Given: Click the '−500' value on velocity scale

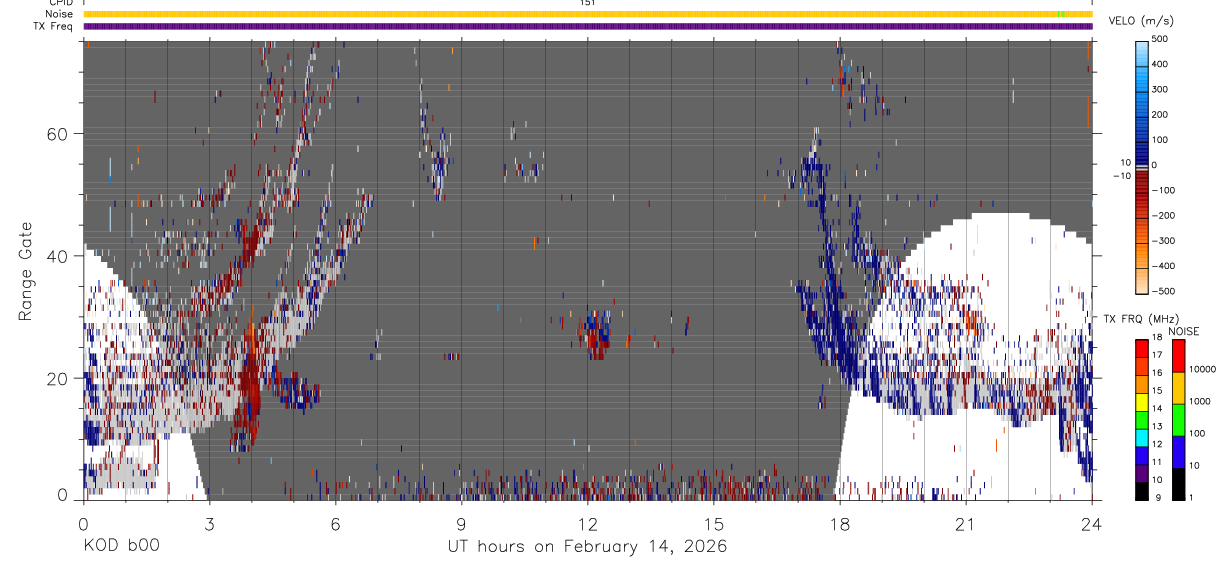Looking at the screenshot, I should [x=1166, y=290].
